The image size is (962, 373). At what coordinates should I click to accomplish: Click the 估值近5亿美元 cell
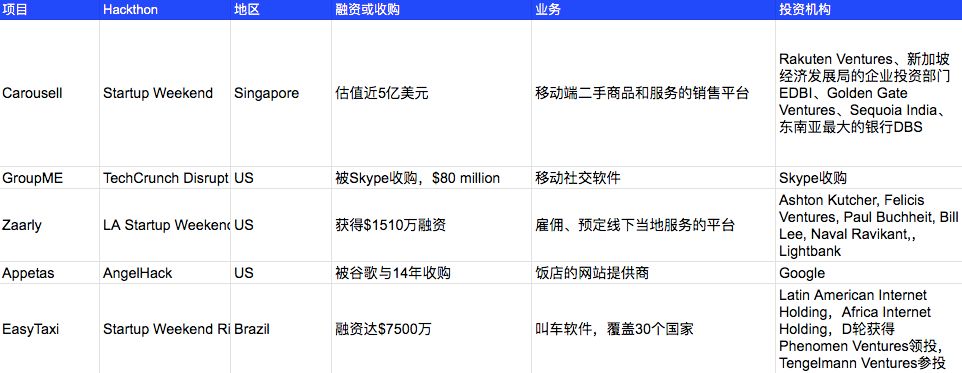coord(431,93)
